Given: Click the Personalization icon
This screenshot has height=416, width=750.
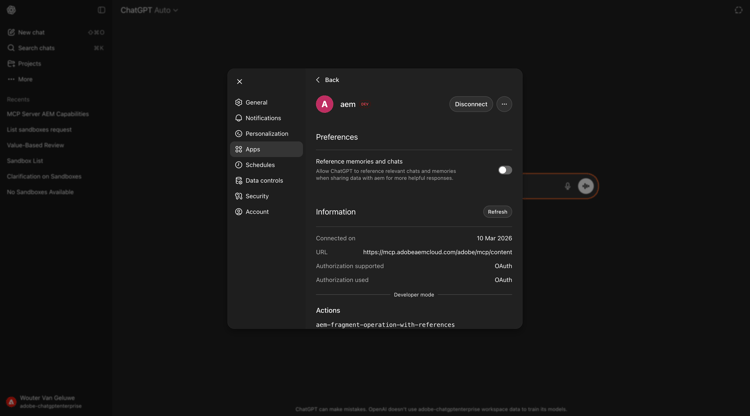Looking at the screenshot, I should point(239,134).
